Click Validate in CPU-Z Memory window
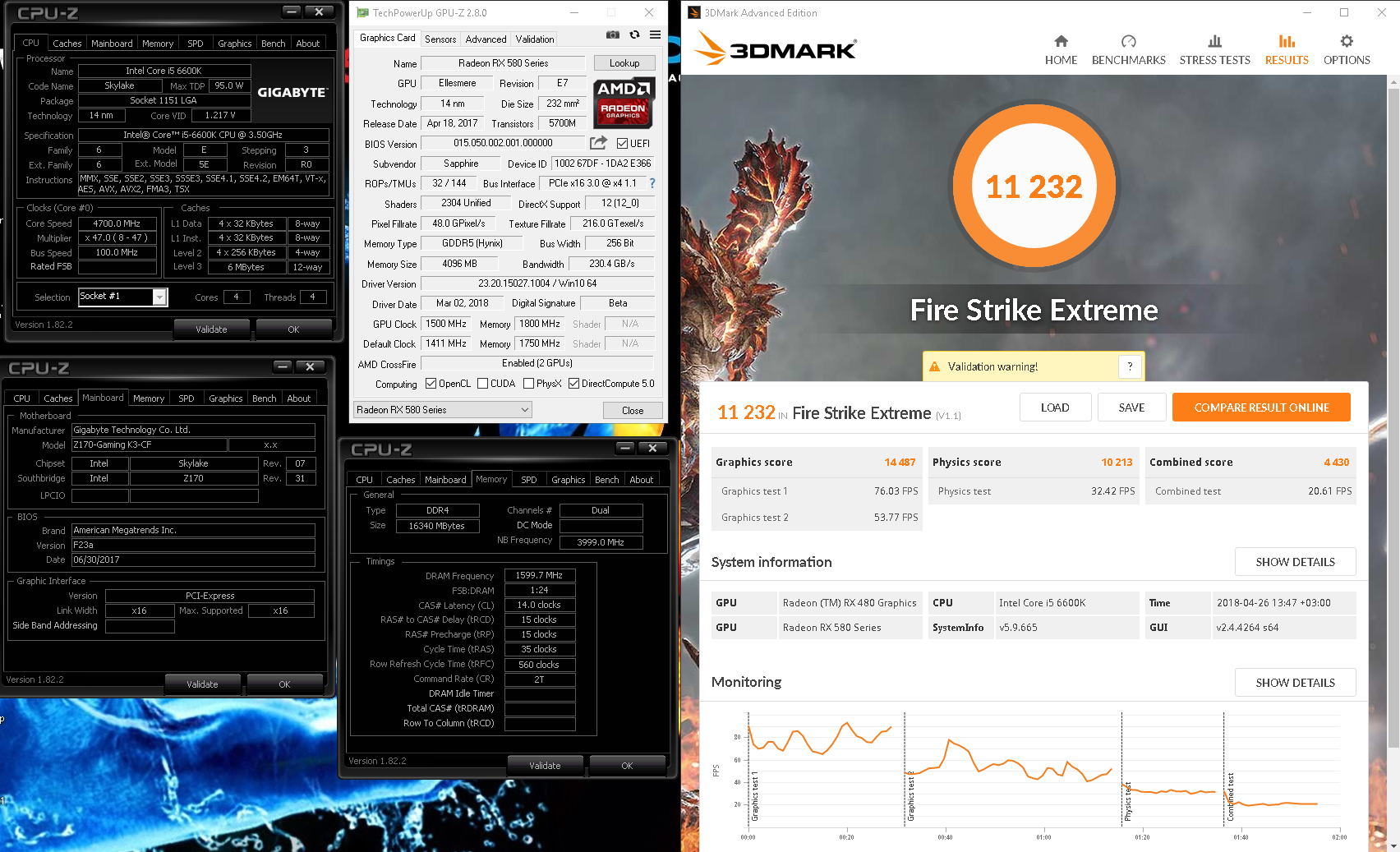The height and width of the screenshot is (852, 1400). pyautogui.click(x=545, y=766)
